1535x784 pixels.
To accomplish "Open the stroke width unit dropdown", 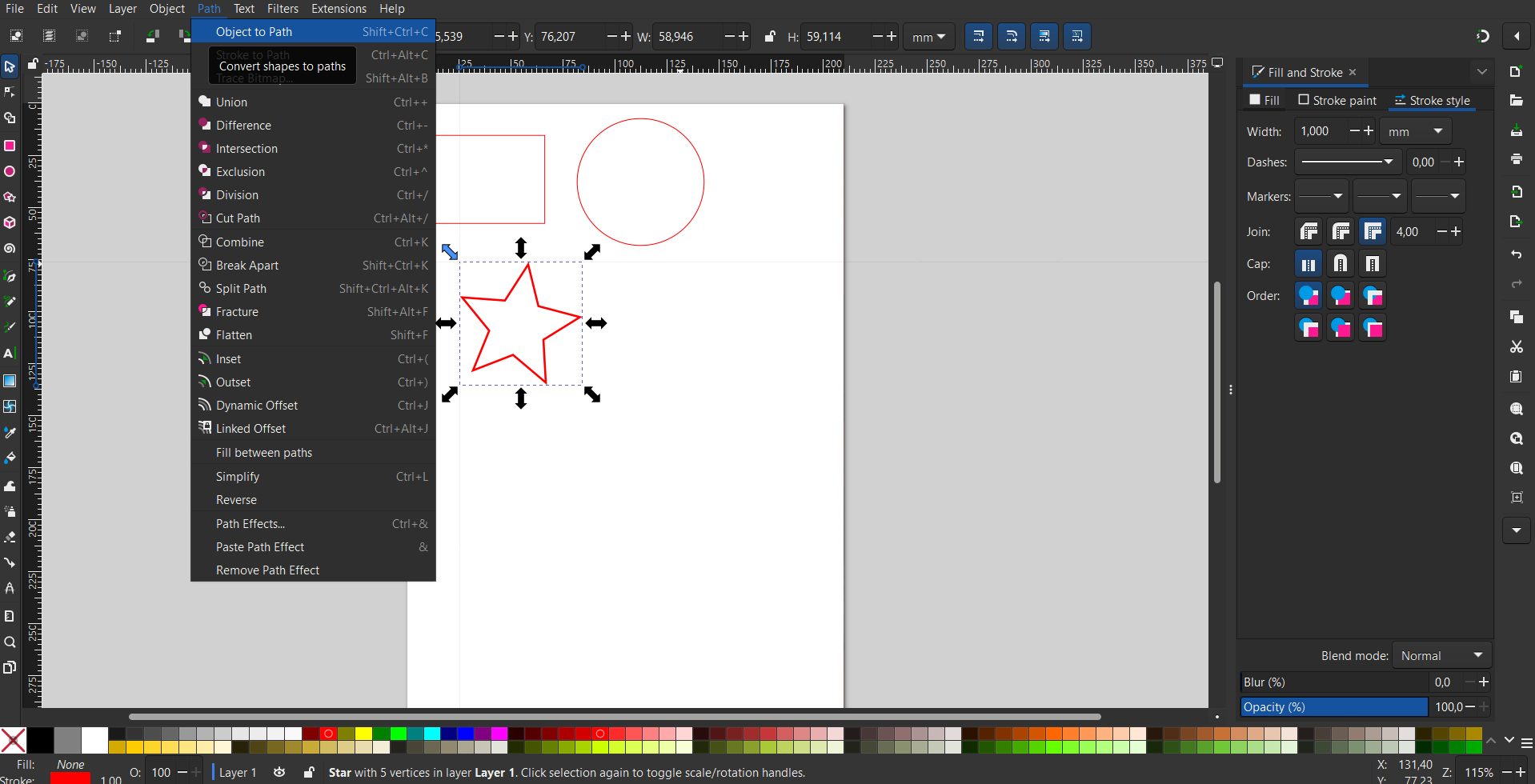I will pyautogui.click(x=1415, y=131).
